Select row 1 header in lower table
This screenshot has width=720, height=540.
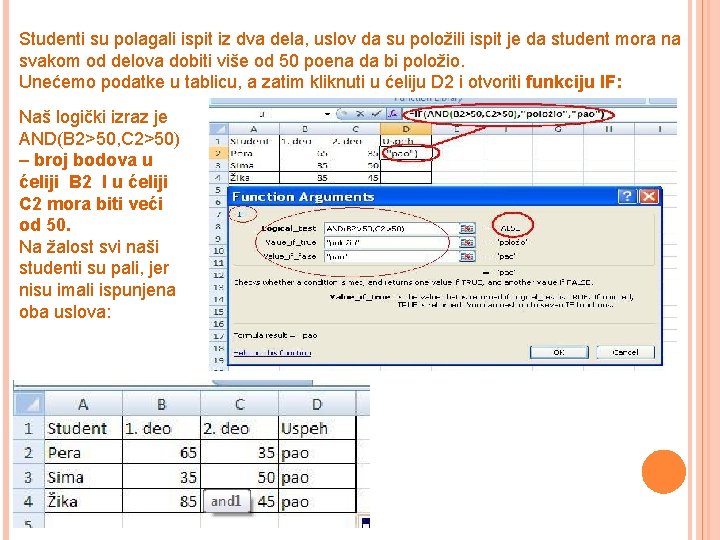29,428
